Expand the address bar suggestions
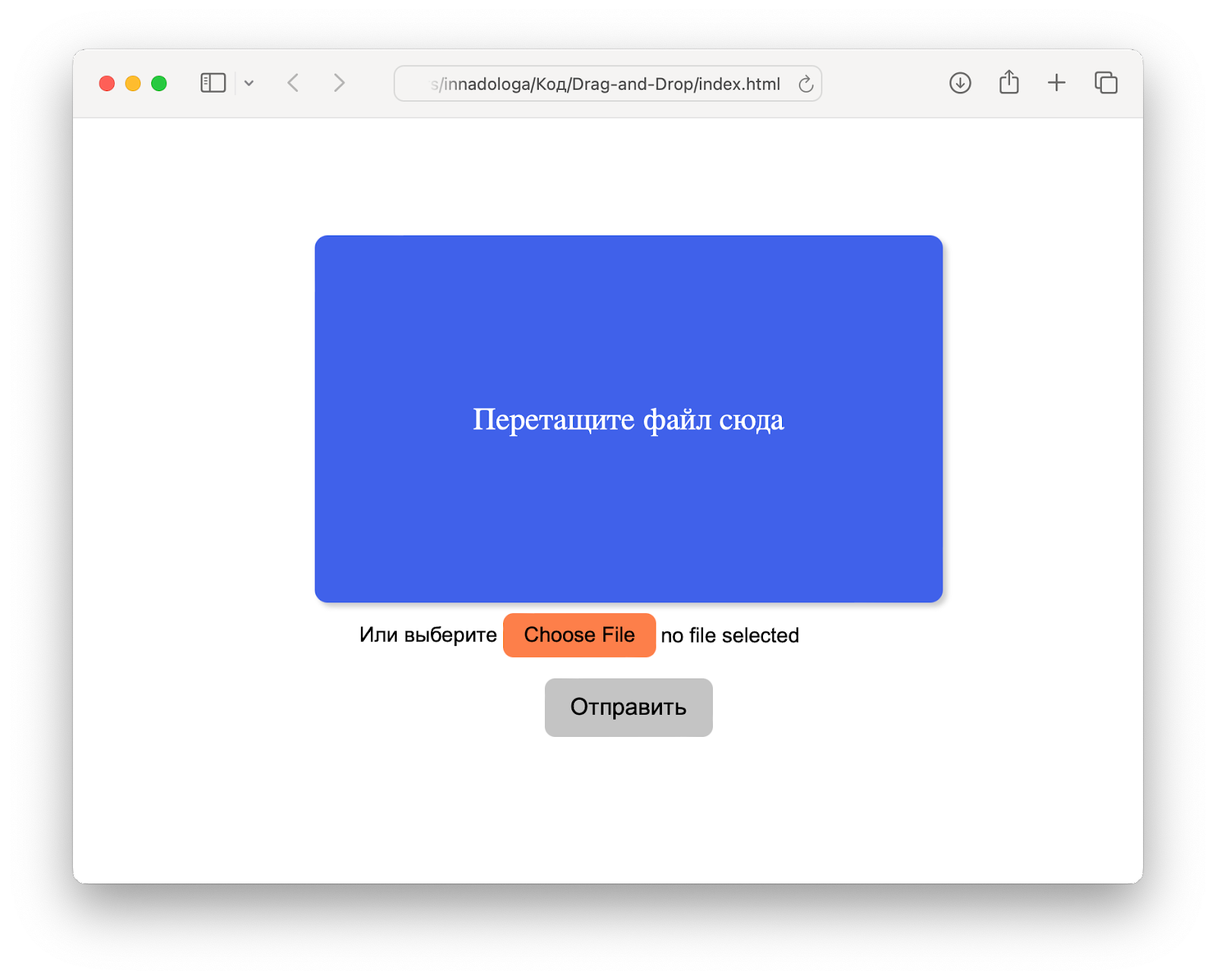 [250, 83]
